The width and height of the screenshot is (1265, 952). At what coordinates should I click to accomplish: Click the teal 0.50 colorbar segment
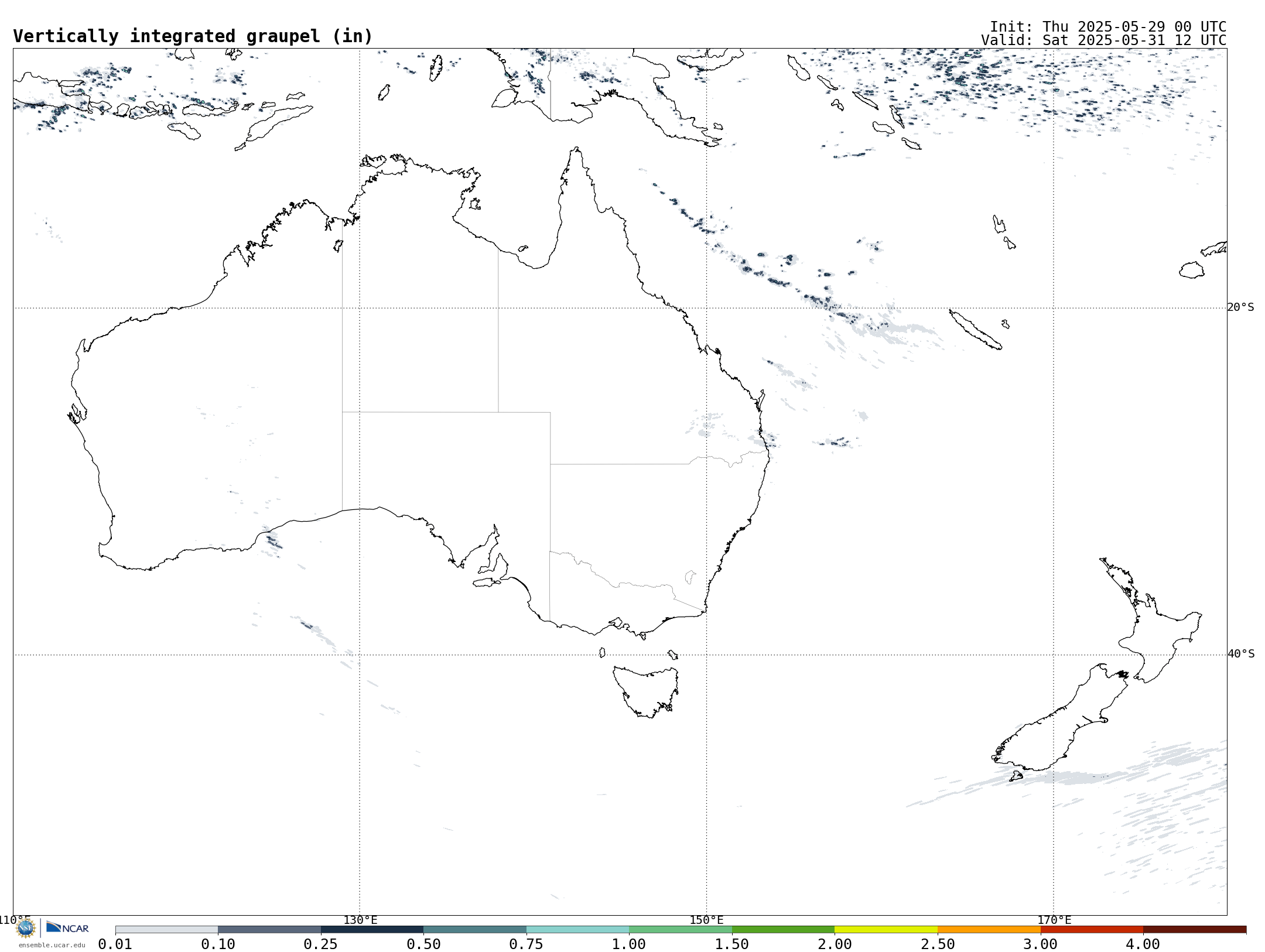pyautogui.click(x=475, y=930)
